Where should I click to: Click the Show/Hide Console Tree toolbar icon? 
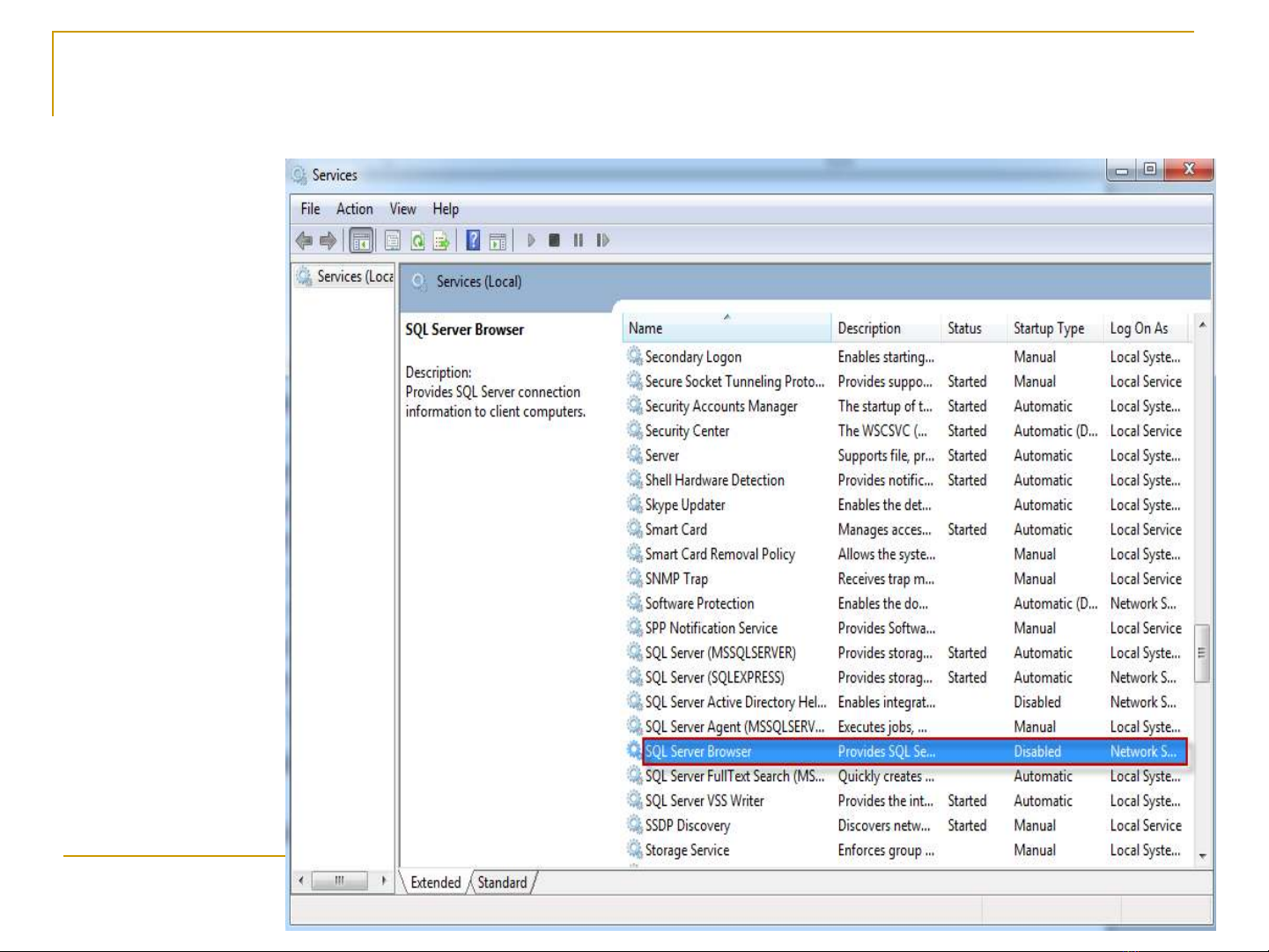click(361, 240)
